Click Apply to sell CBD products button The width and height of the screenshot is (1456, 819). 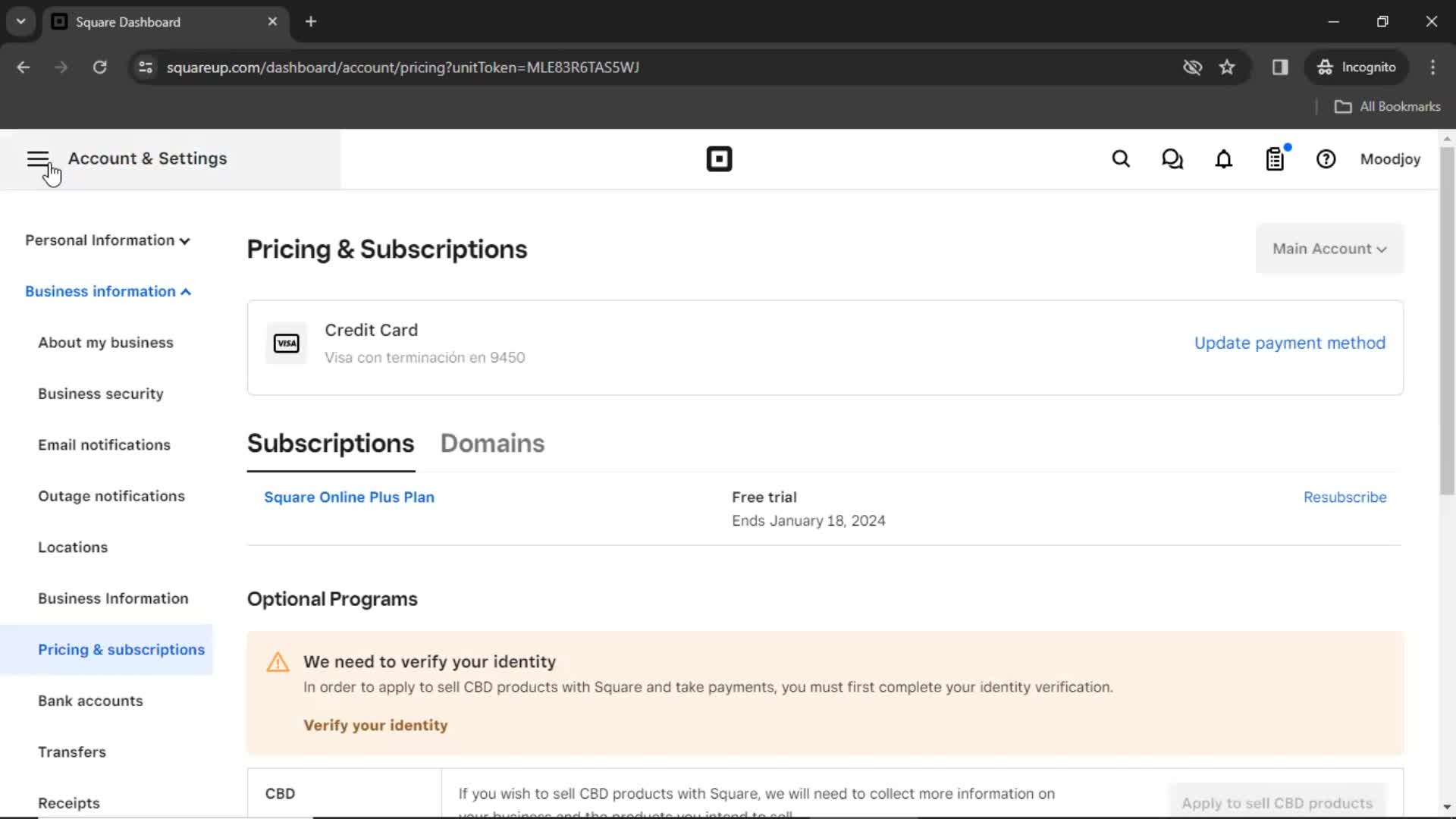(1277, 802)
